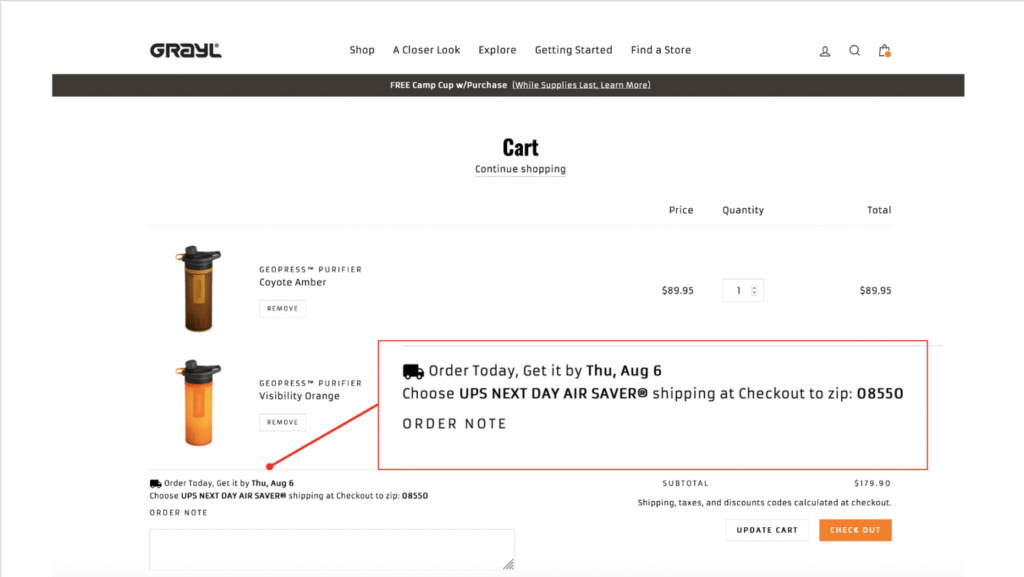Open the account profile icon
The image size is (1024, 577).
825,51
